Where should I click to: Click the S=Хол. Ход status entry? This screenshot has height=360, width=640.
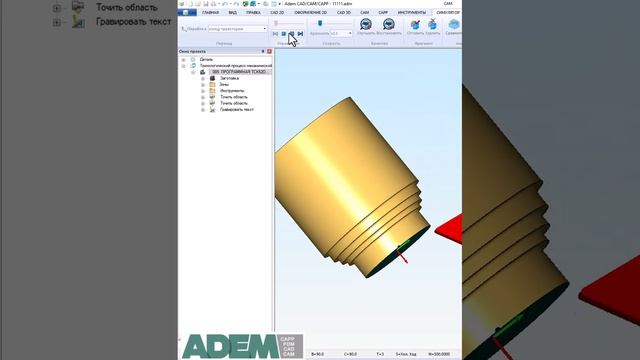coord(406,354)
